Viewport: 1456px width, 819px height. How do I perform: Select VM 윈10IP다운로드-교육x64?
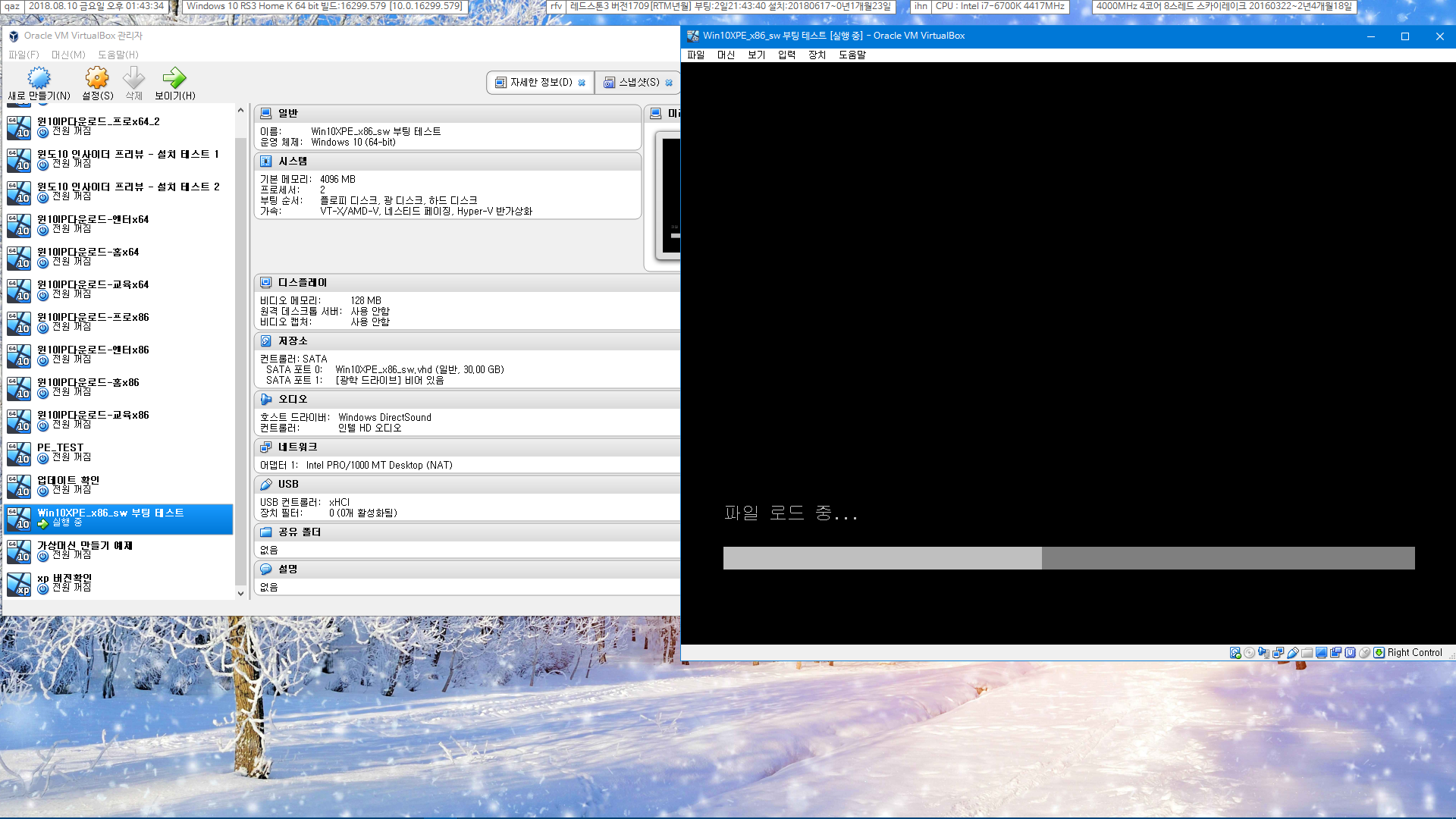[119, 290]
